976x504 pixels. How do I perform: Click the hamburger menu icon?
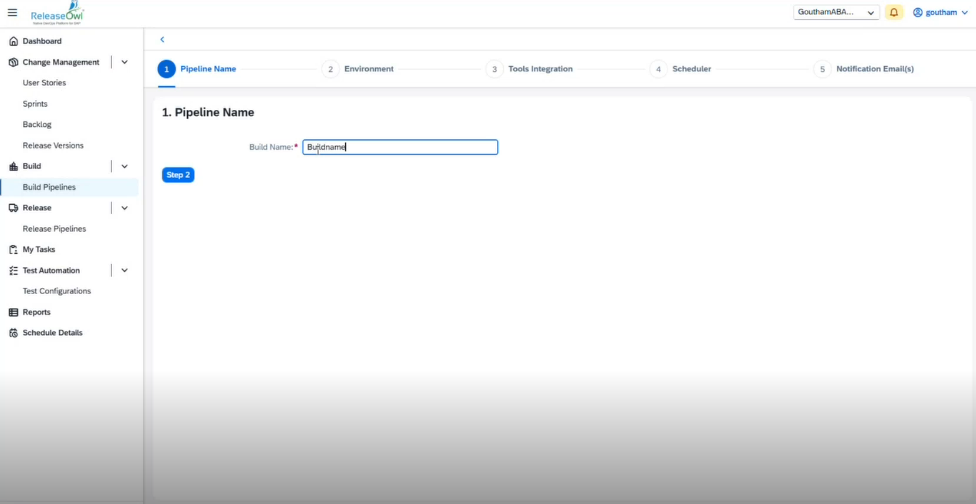(12, 12)
